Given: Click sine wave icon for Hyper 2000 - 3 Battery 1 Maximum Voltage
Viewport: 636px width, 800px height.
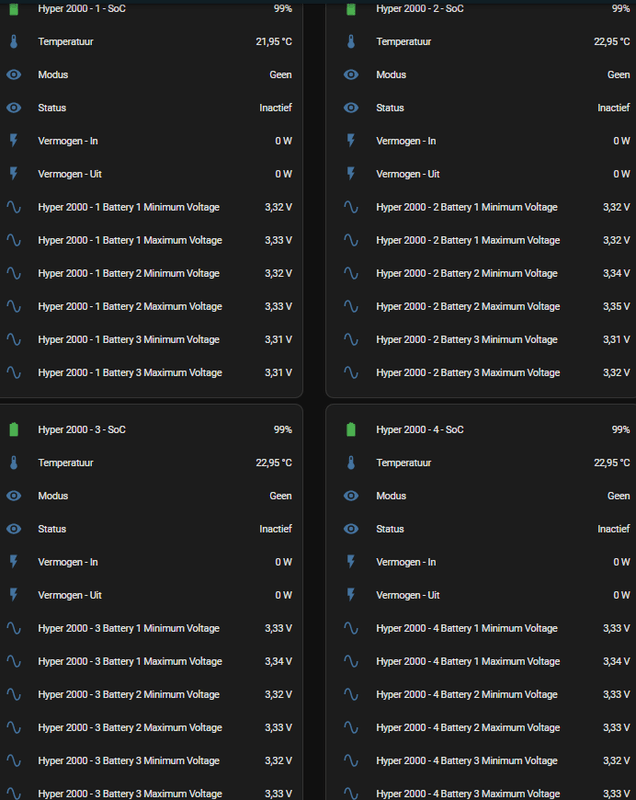Looking at the screenshot, I should click(14, 661).
